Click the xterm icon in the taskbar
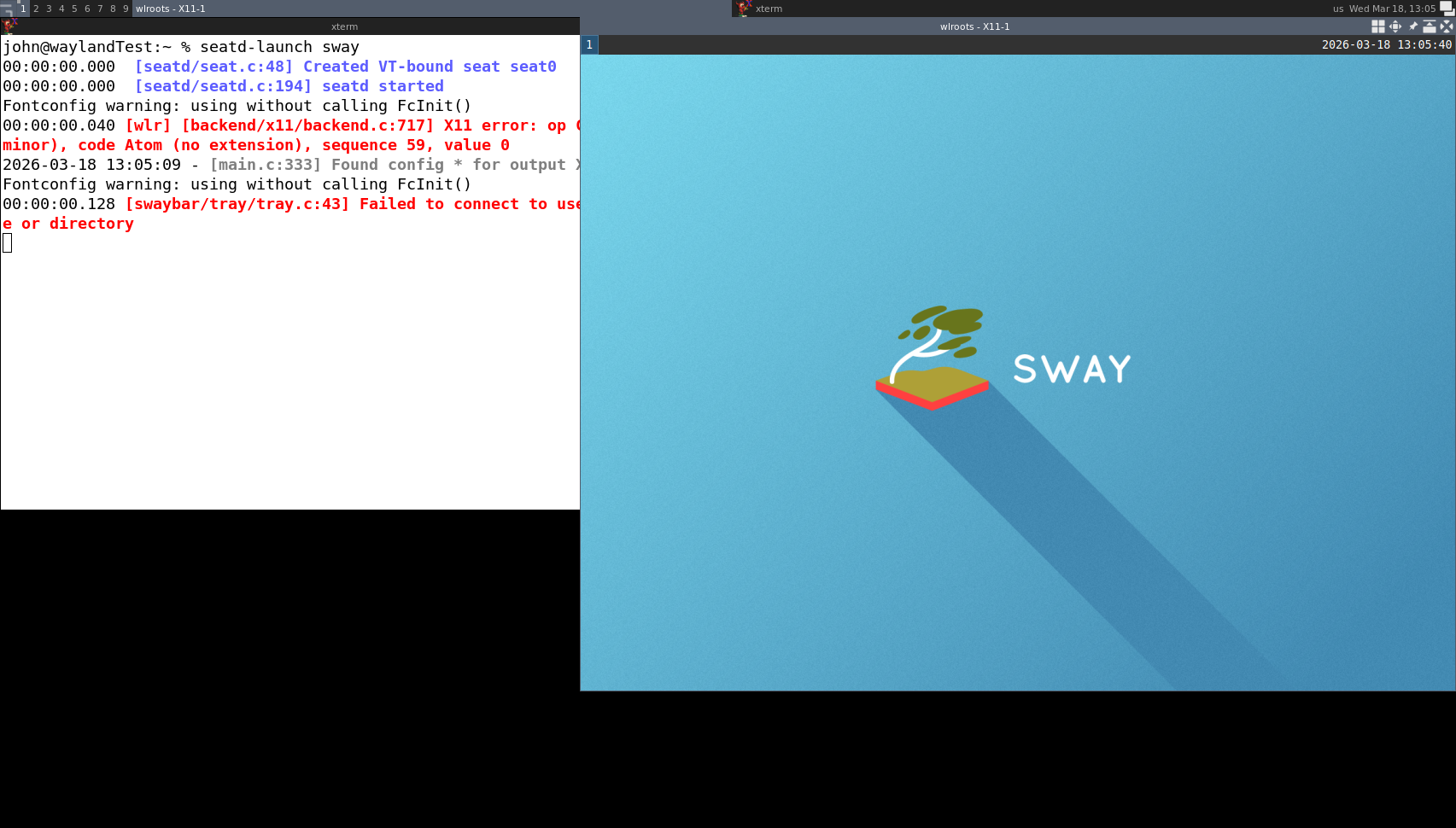Image resolution: width=1456 pixels, height=828 pixels. coord(744,9)
